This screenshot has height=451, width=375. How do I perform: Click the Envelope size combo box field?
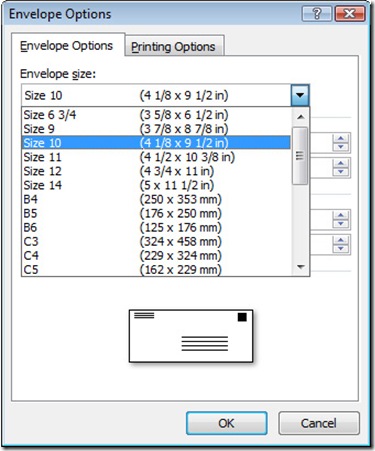[x=166, y=95]
